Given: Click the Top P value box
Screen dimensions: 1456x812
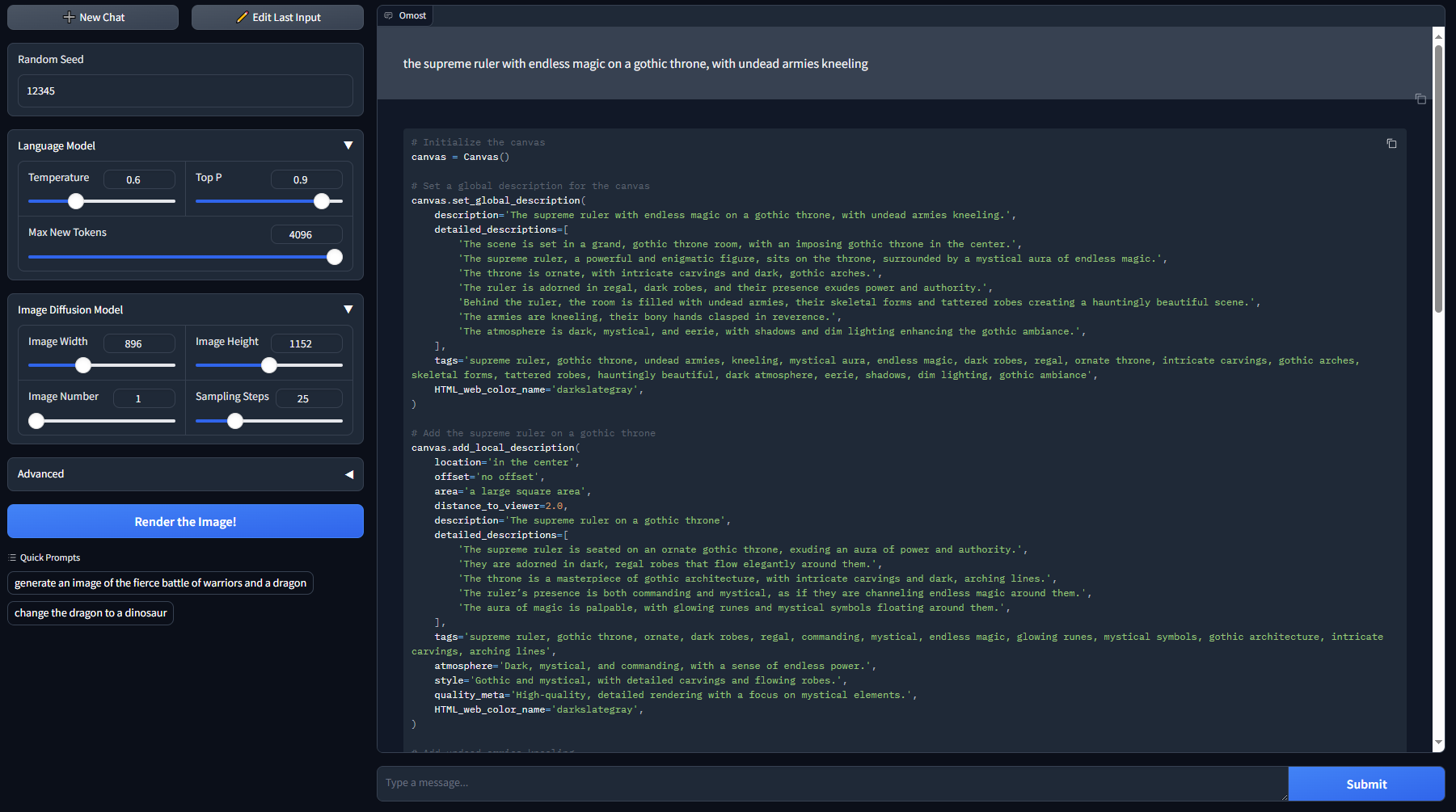Looking at the screenshot, I should tap(306, 179).
